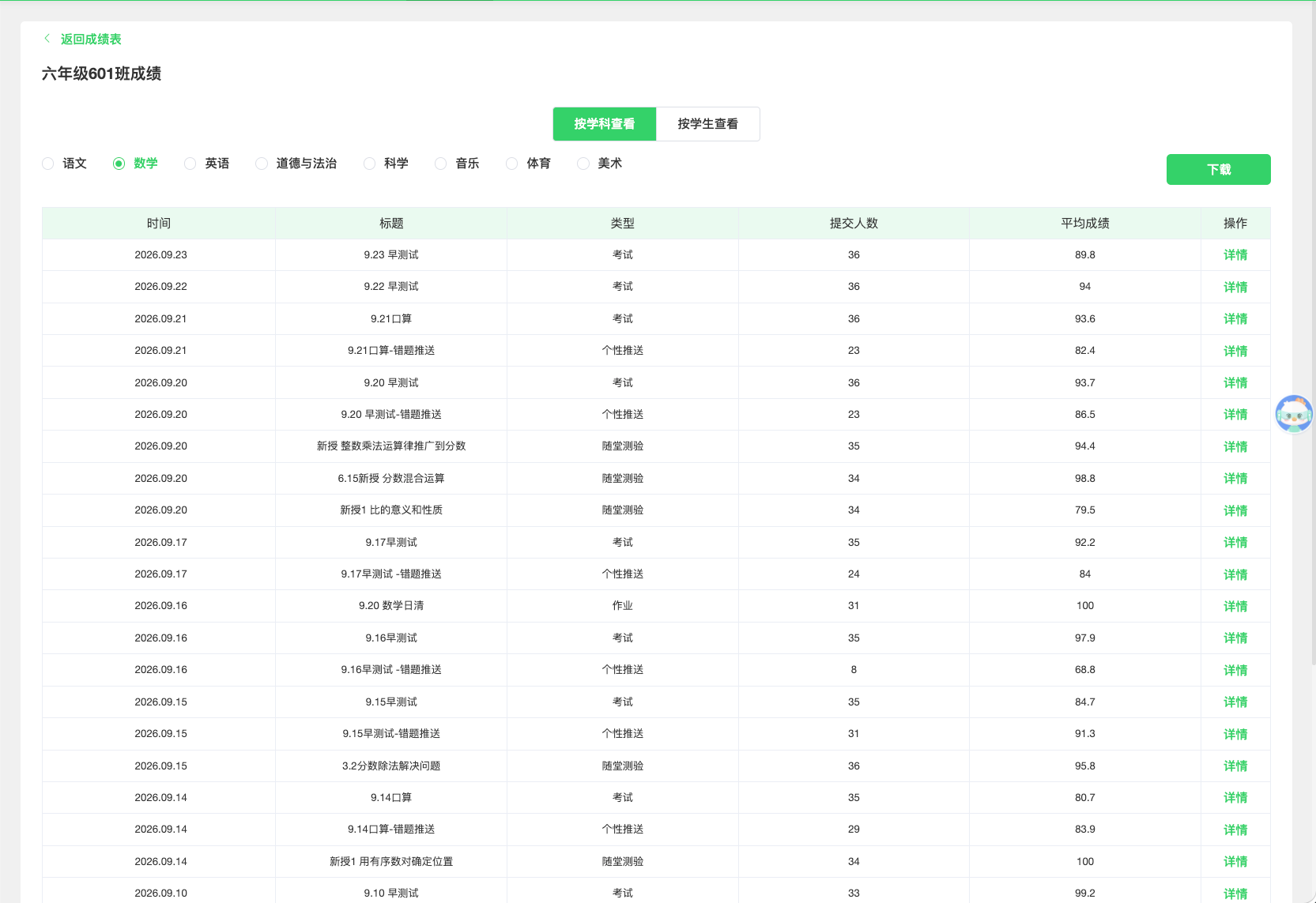Viewport: 1316px width, 903px height.
Task: Click the back arrow next to 返回成绩表
Action: (x=47, y=39)
